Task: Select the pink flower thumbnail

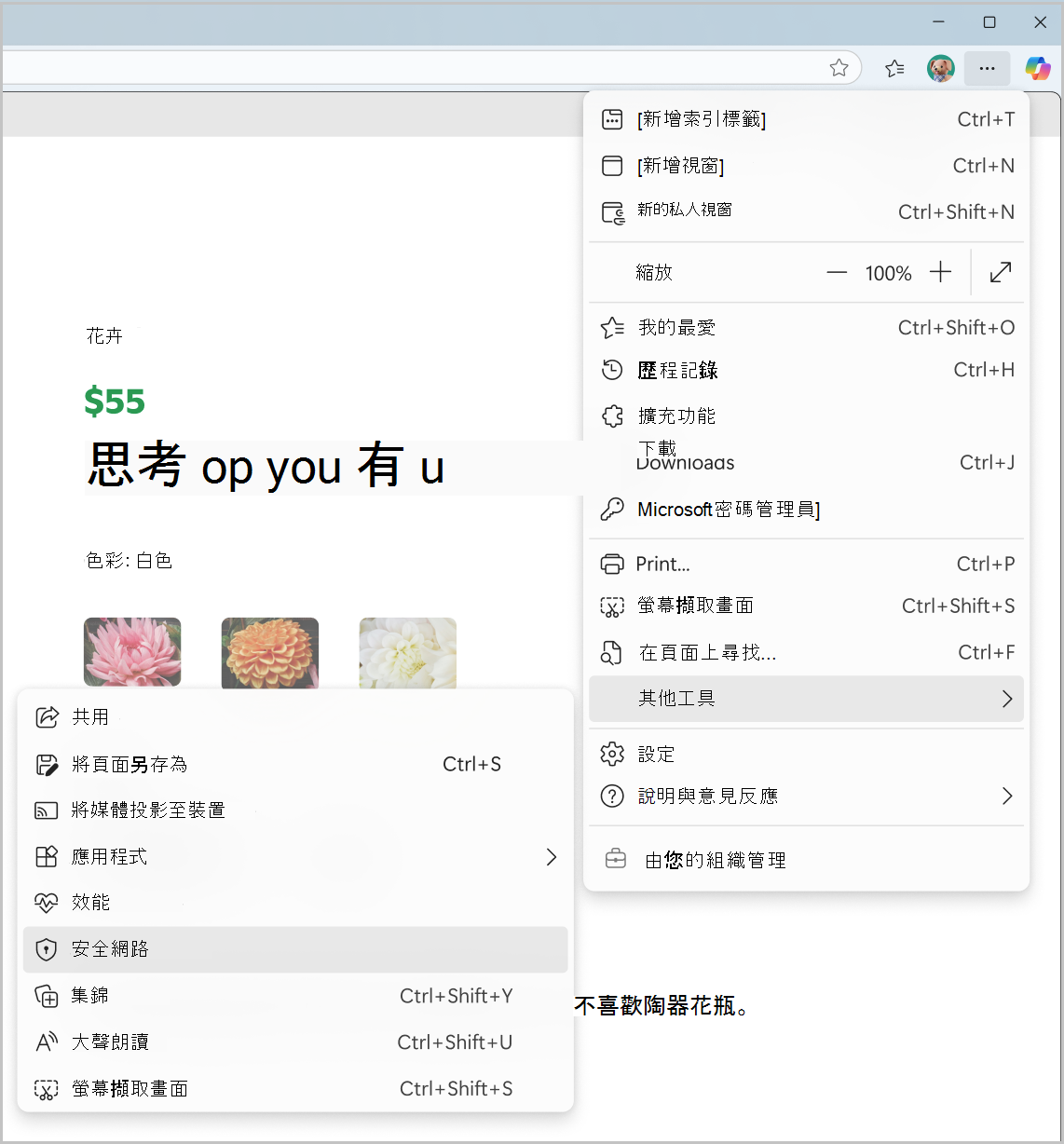Action: click(132, 653)
